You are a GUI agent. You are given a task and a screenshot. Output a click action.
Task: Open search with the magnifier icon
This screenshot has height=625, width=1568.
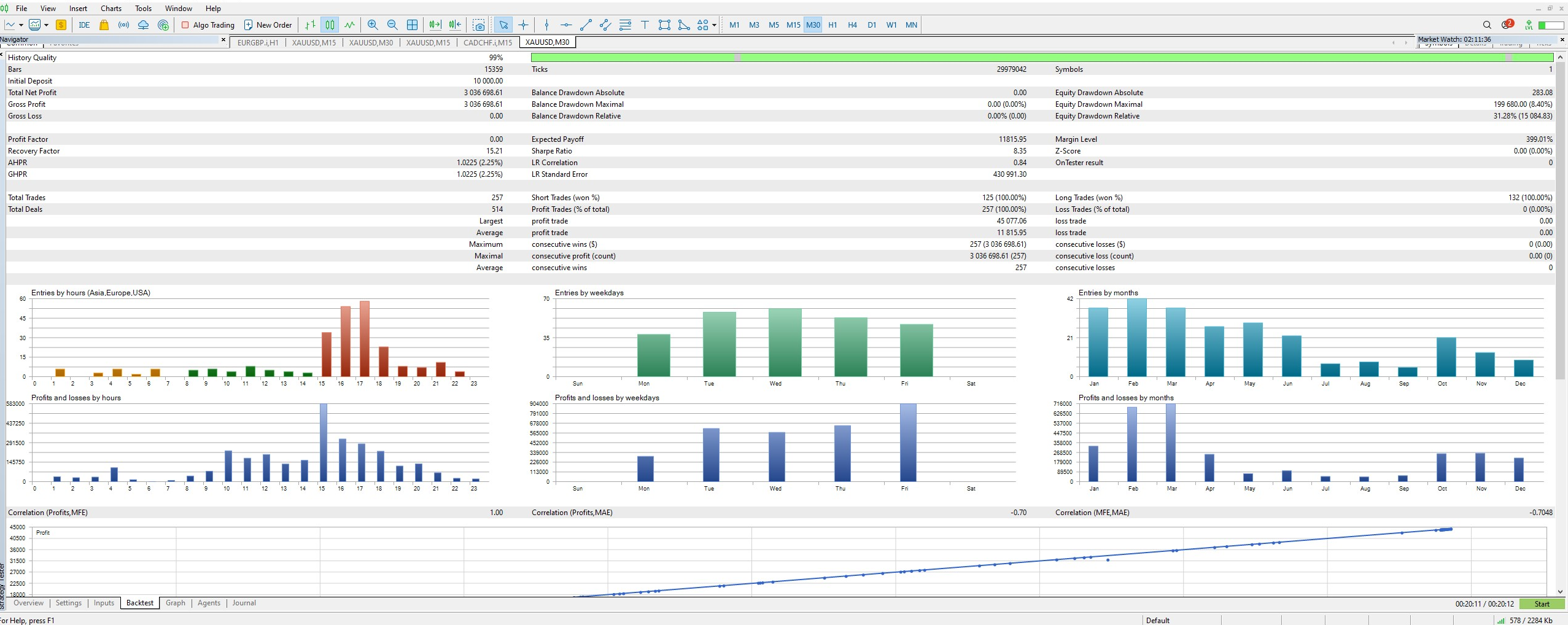1486,25
